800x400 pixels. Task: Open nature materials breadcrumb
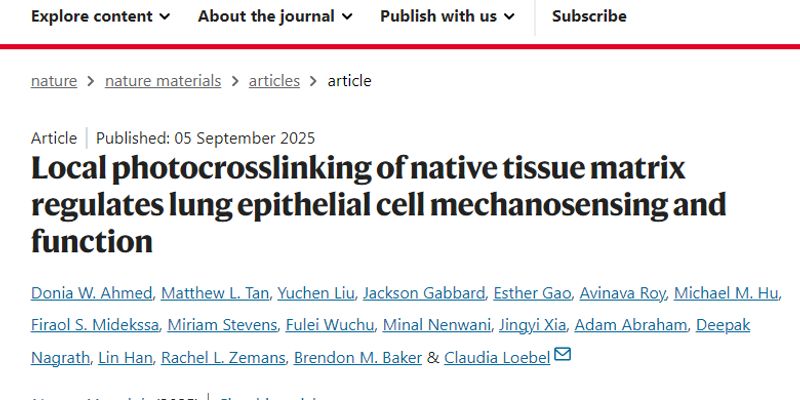163,81
